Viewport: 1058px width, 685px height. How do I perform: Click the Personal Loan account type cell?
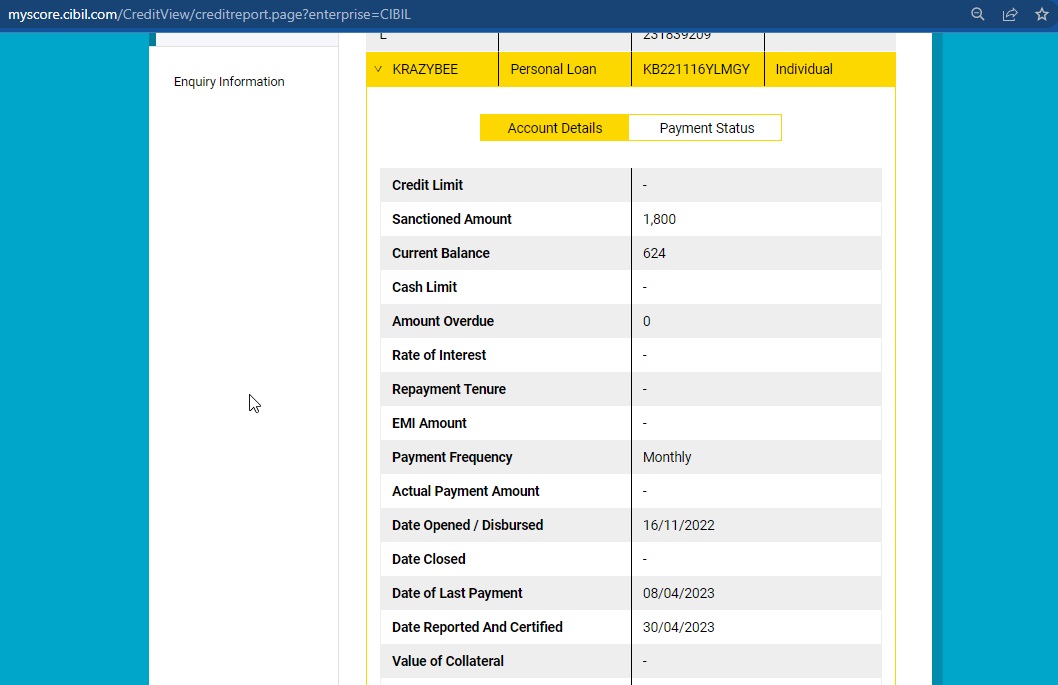coord(553,69)
